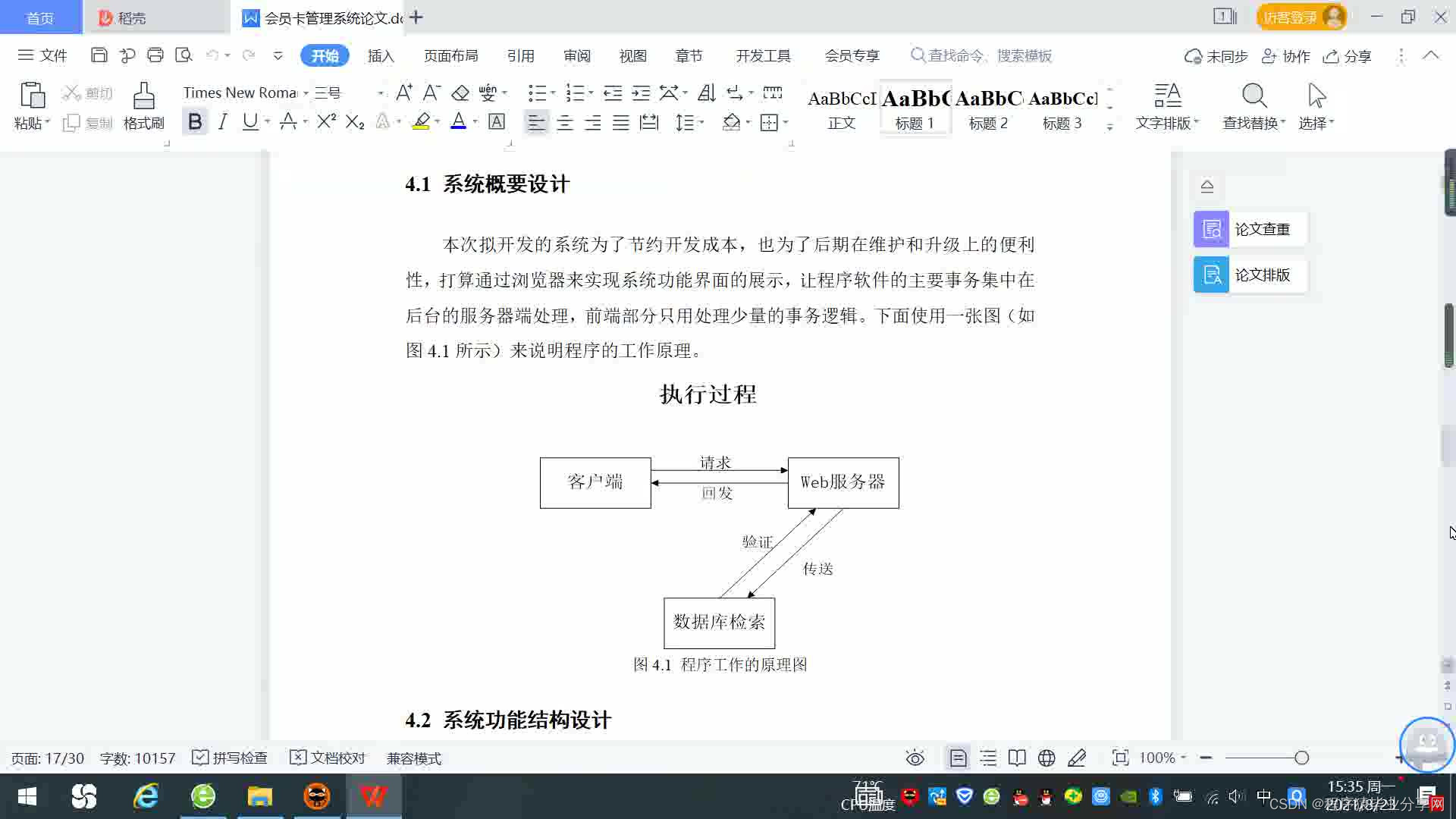
Task: Toggle italic formatting button
Action: (222, 122)
